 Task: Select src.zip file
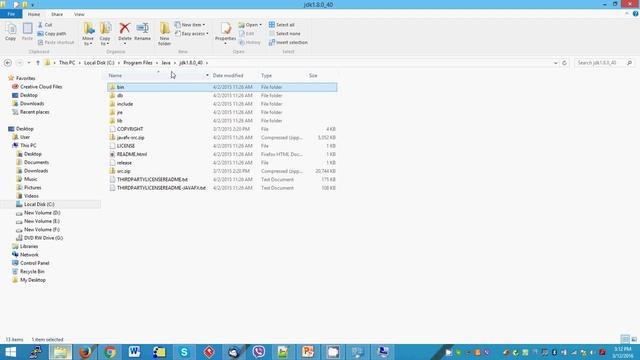point(222,171)
